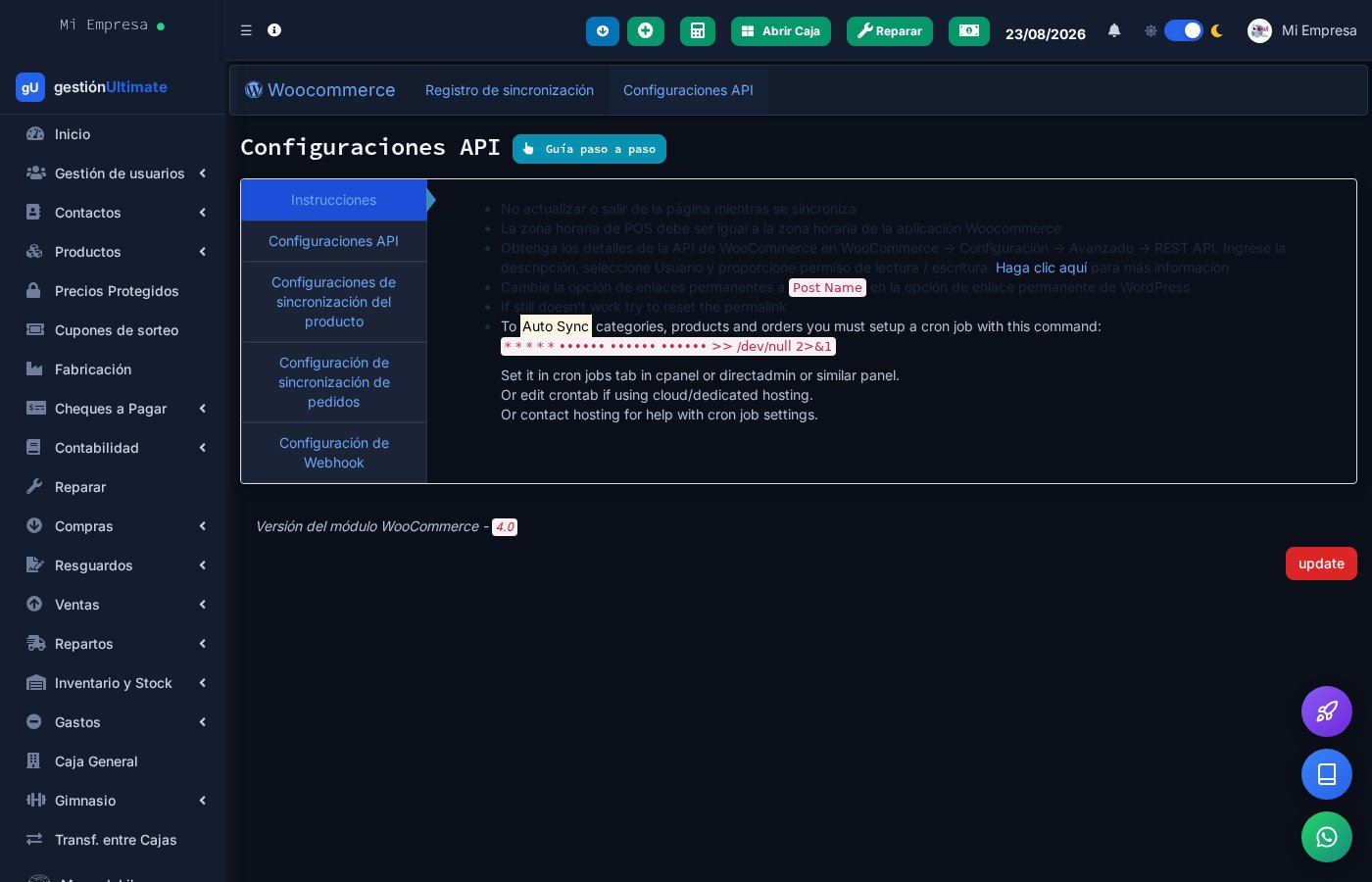This screenshot has height=882, width=1372.
Task: Expand Gestión de usuarios submenu
Action: [113, 173]
